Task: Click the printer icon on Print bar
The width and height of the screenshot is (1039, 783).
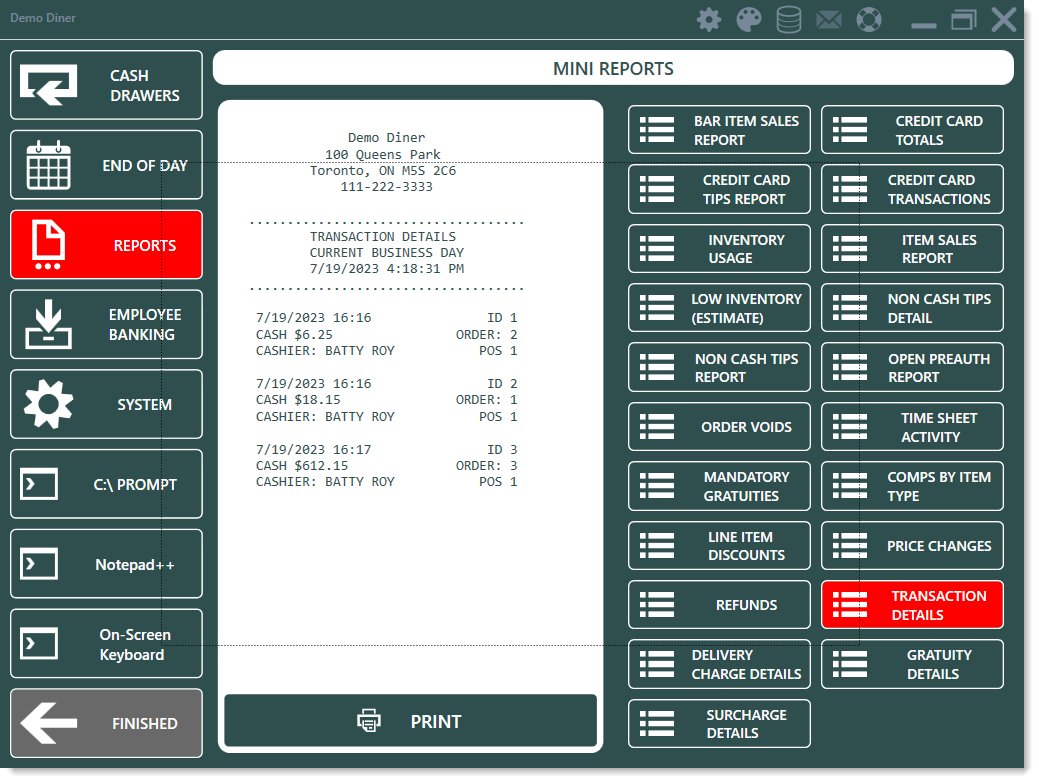Action: point(369,721)
